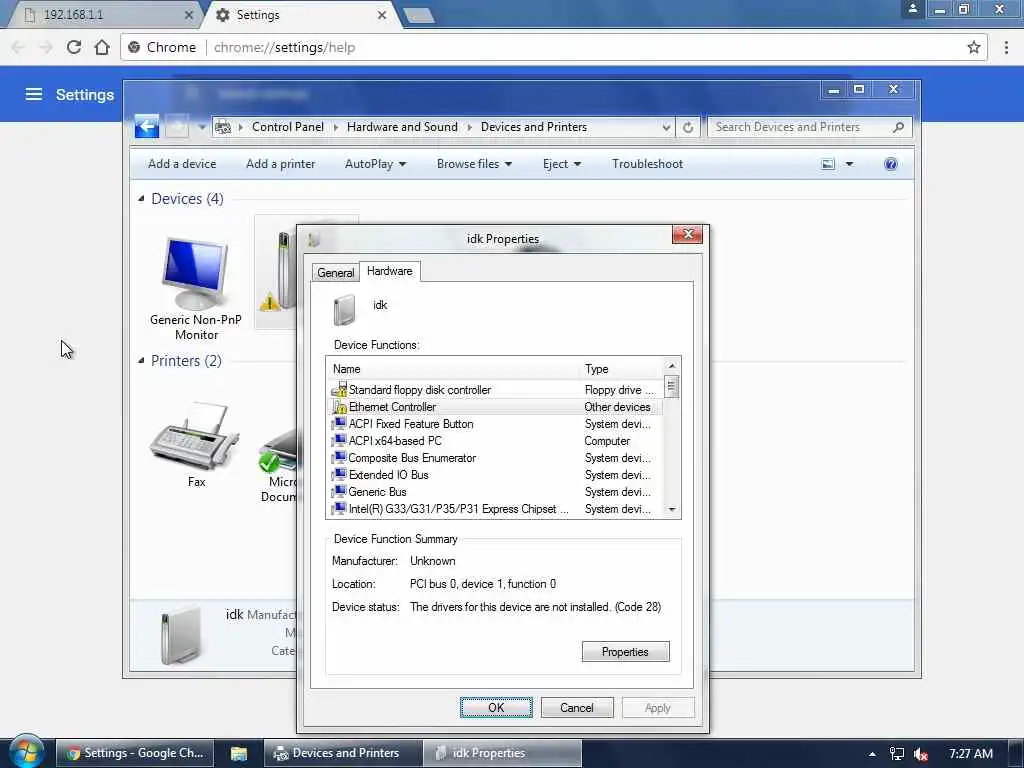
Task: Click the search magnifier in Devices and Printers
Action: pos(898,127)
